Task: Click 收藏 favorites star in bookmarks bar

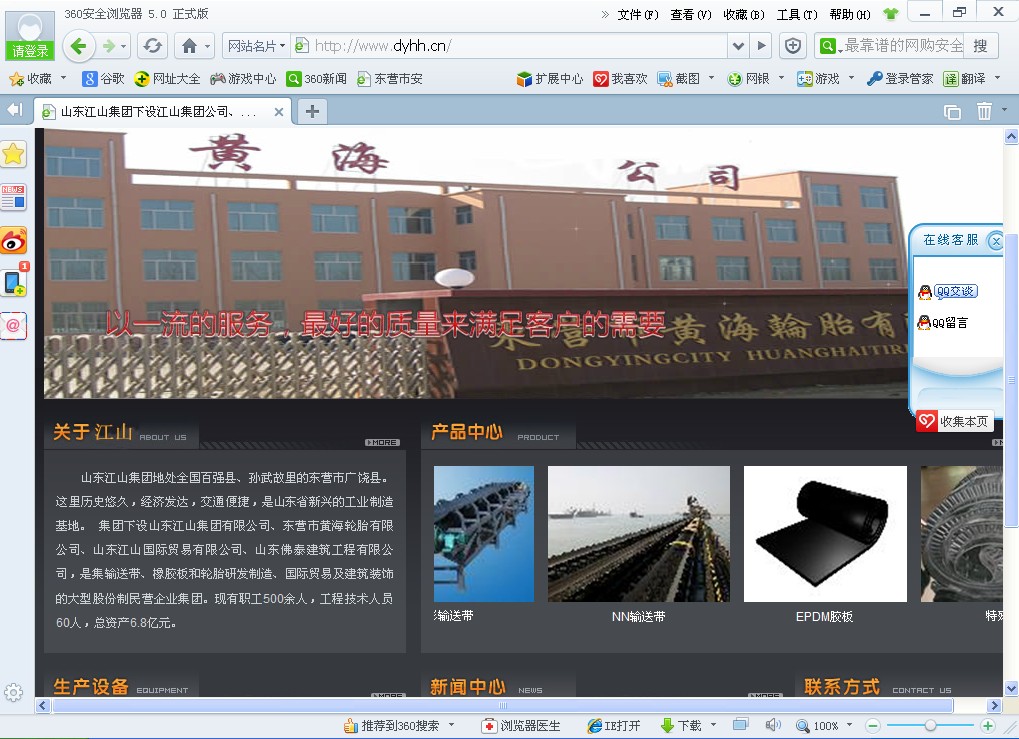Action: tap(31, 79)
